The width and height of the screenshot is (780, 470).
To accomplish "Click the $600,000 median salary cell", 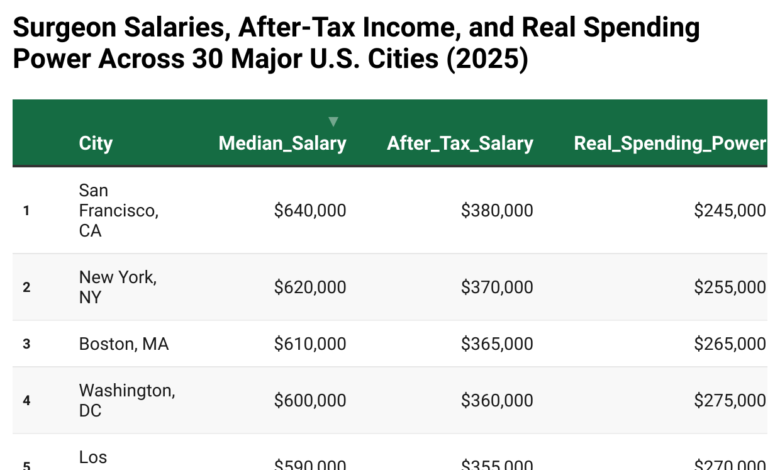I will coord(310,400).
